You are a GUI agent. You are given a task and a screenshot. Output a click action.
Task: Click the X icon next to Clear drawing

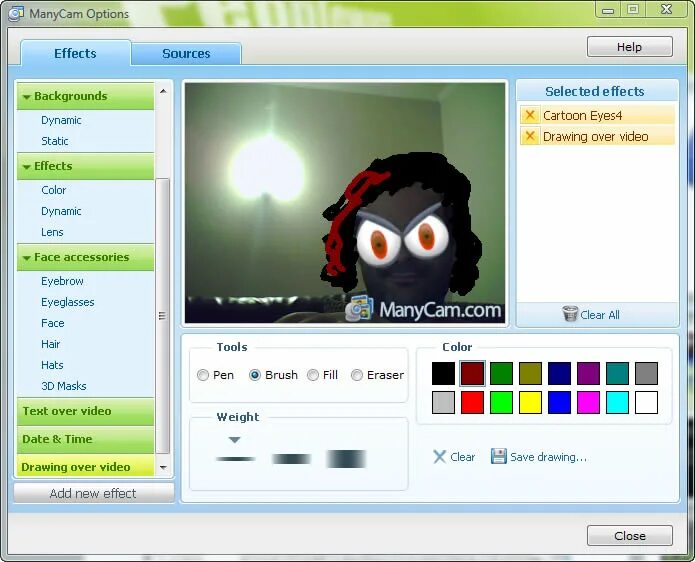439,457
